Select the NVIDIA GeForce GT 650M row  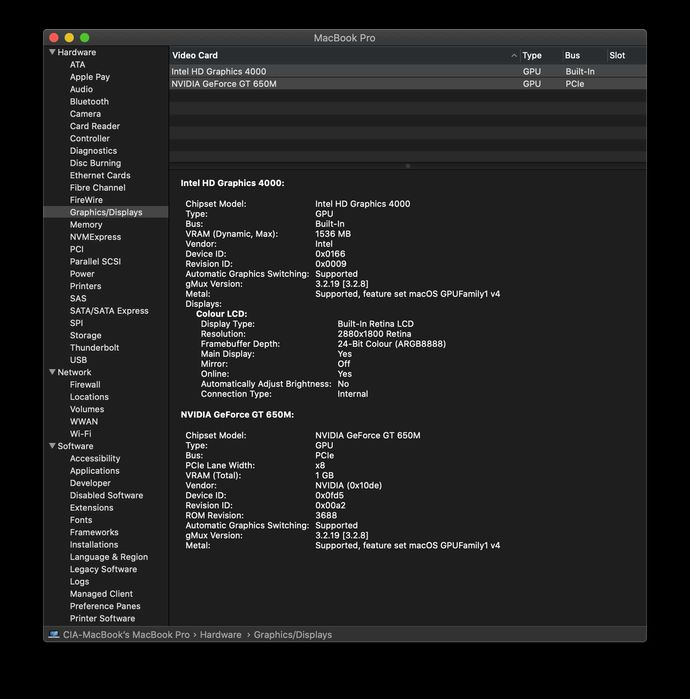pos(407,84)
